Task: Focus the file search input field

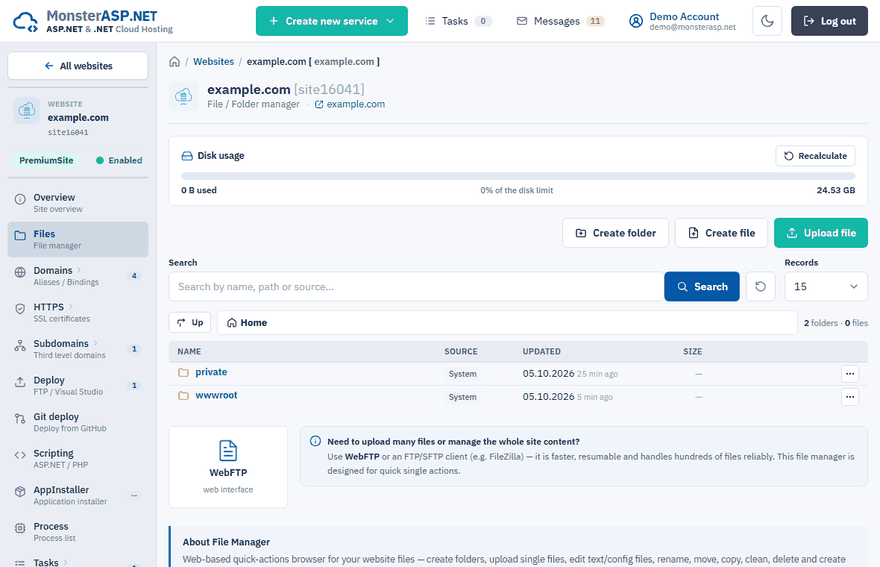Action: pos(416,287)
